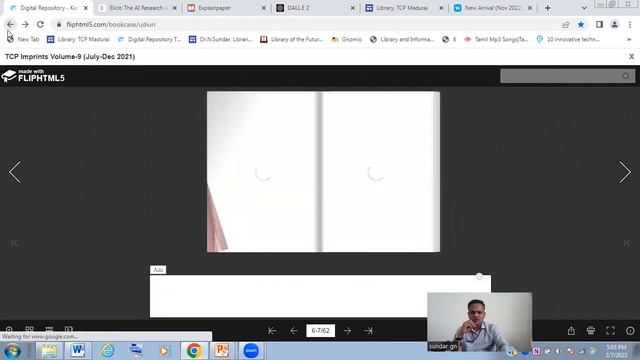Go back using browser back arrow

point(10,24)
